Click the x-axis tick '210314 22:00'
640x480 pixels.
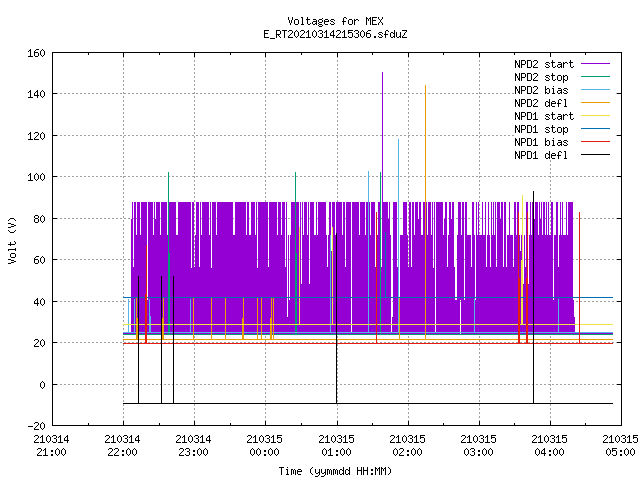tap(122, 446)
